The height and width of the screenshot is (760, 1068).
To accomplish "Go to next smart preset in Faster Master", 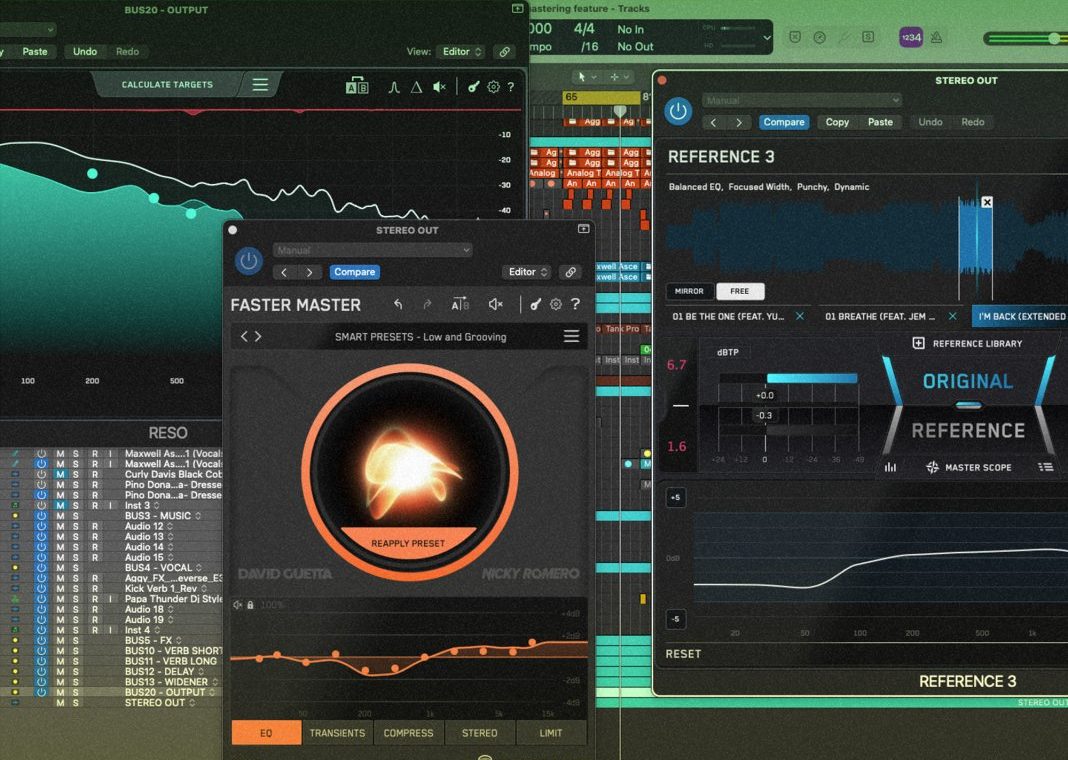I will click(257, 336).
